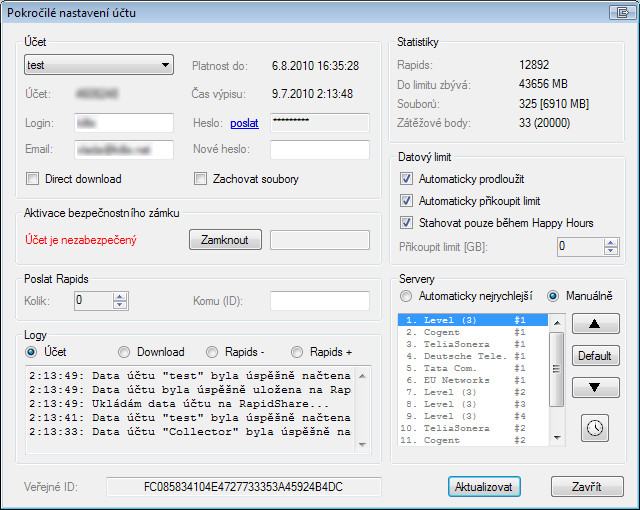Click the move server down arrow button
The image size is (640, 510).
[595, 387]
